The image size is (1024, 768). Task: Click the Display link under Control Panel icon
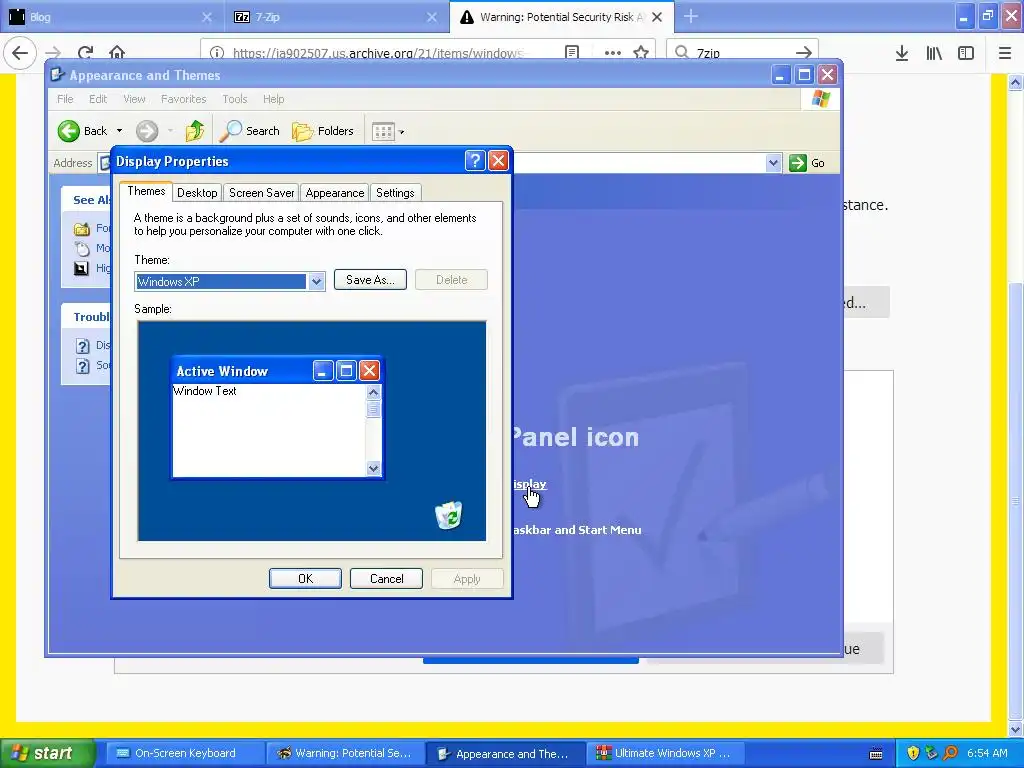point(530,484)
